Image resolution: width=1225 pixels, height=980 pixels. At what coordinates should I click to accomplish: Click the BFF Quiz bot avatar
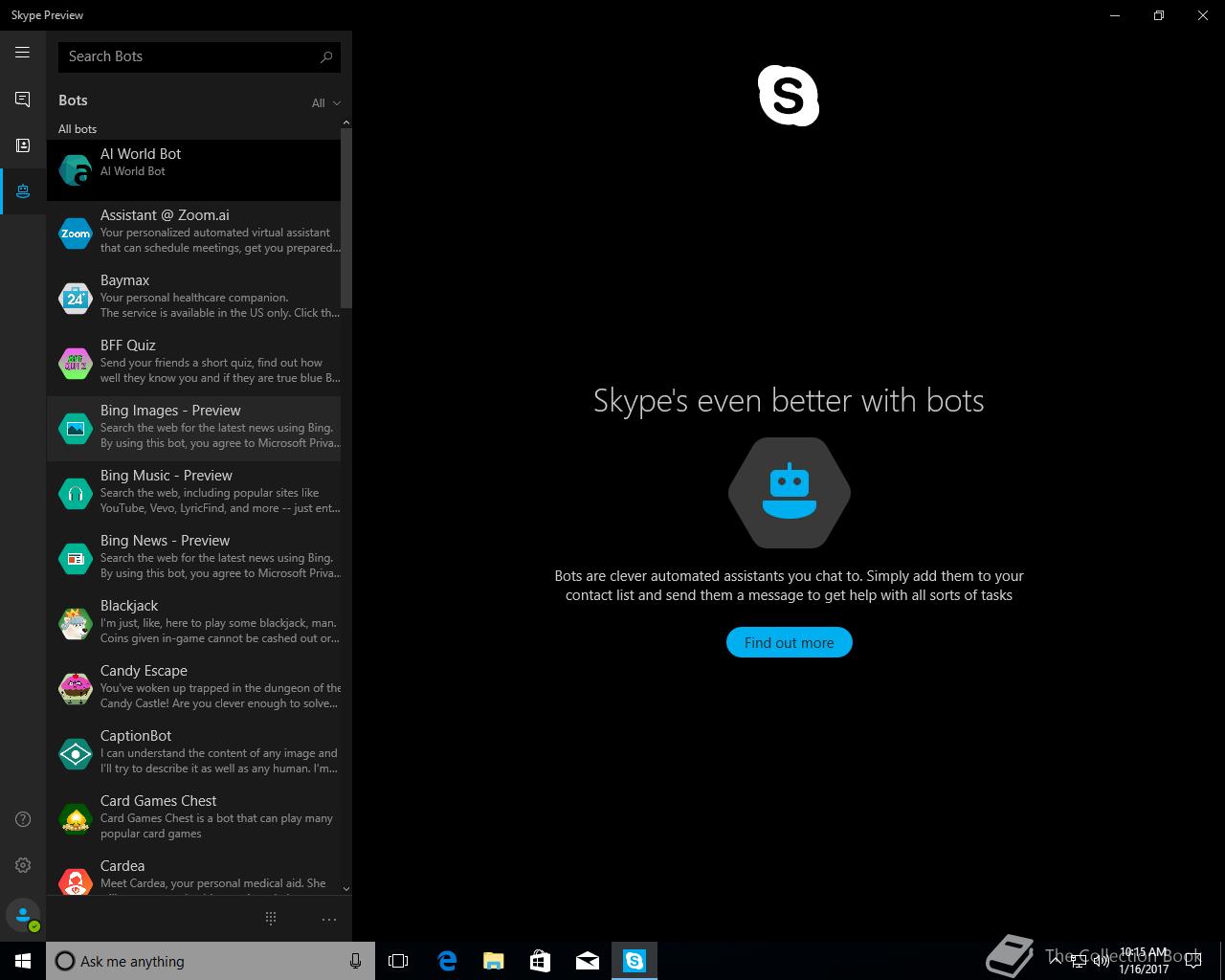click(76, 363)
